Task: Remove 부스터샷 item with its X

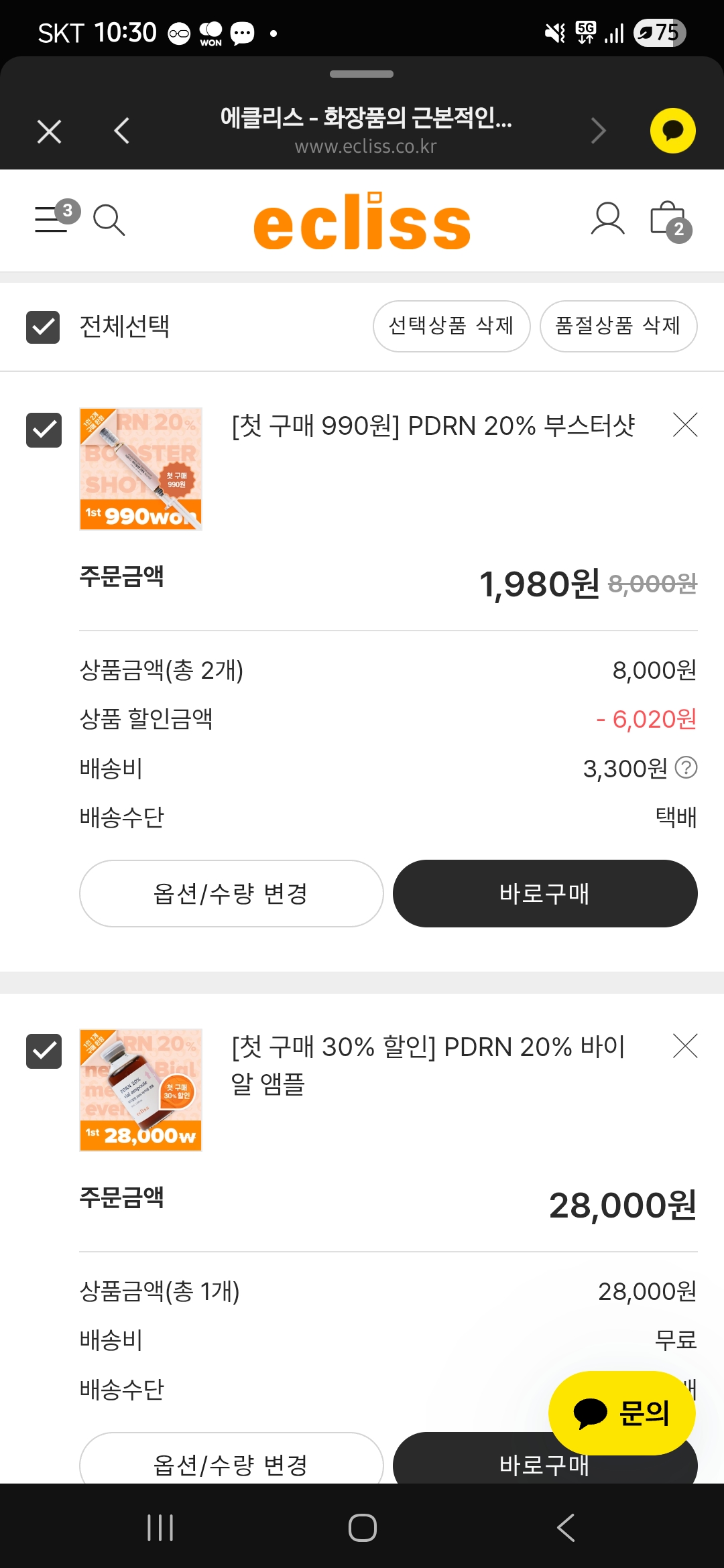Action: tap(685, 425)
